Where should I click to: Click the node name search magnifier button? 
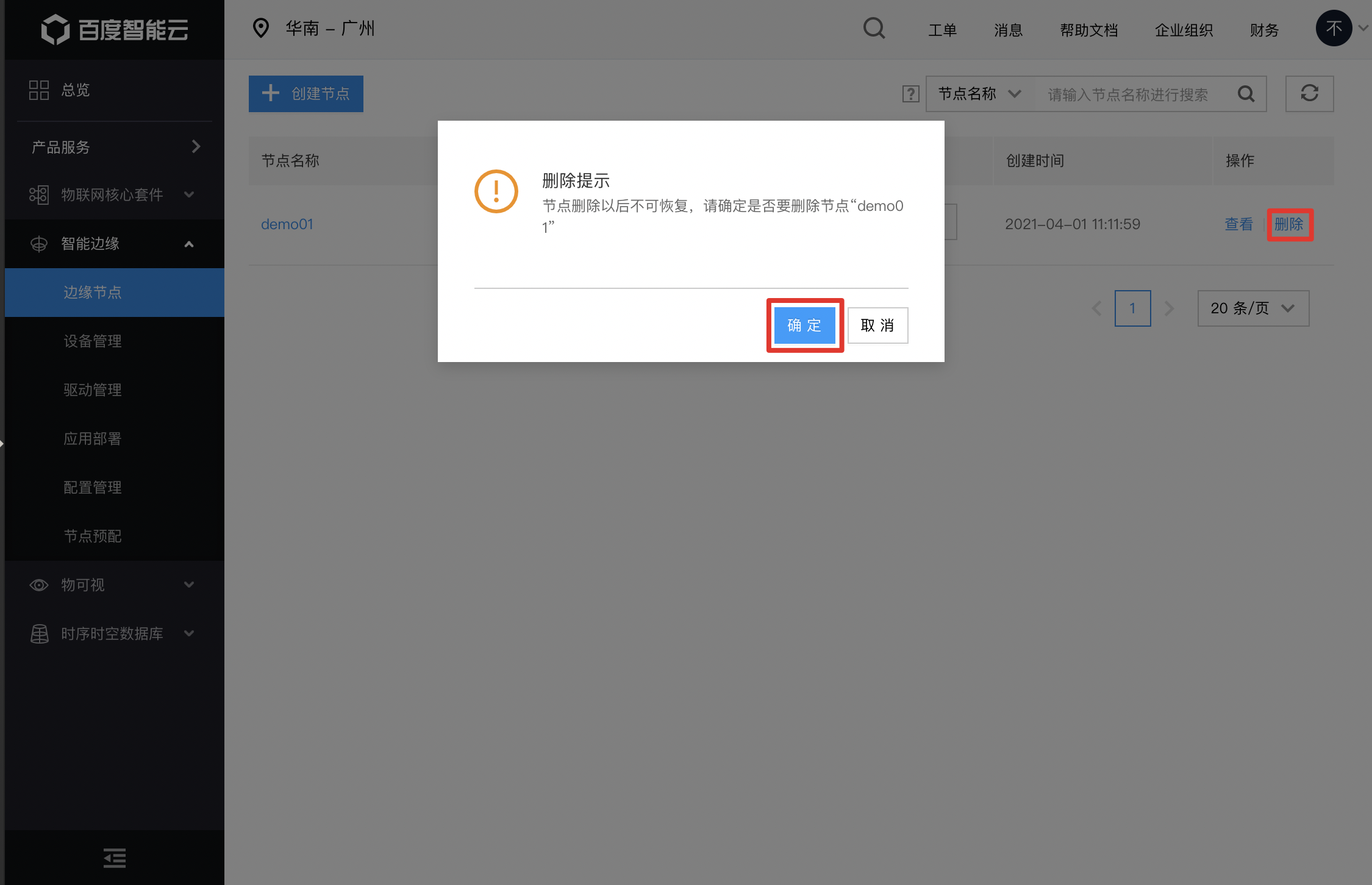pyautogui.click(x=1246, y=94)
